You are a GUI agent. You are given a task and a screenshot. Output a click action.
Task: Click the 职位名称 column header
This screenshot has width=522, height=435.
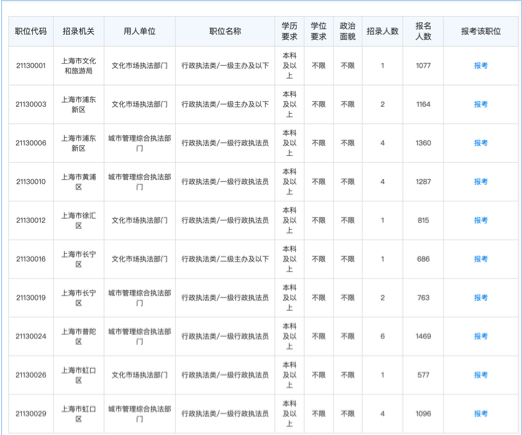coord(225,31)
